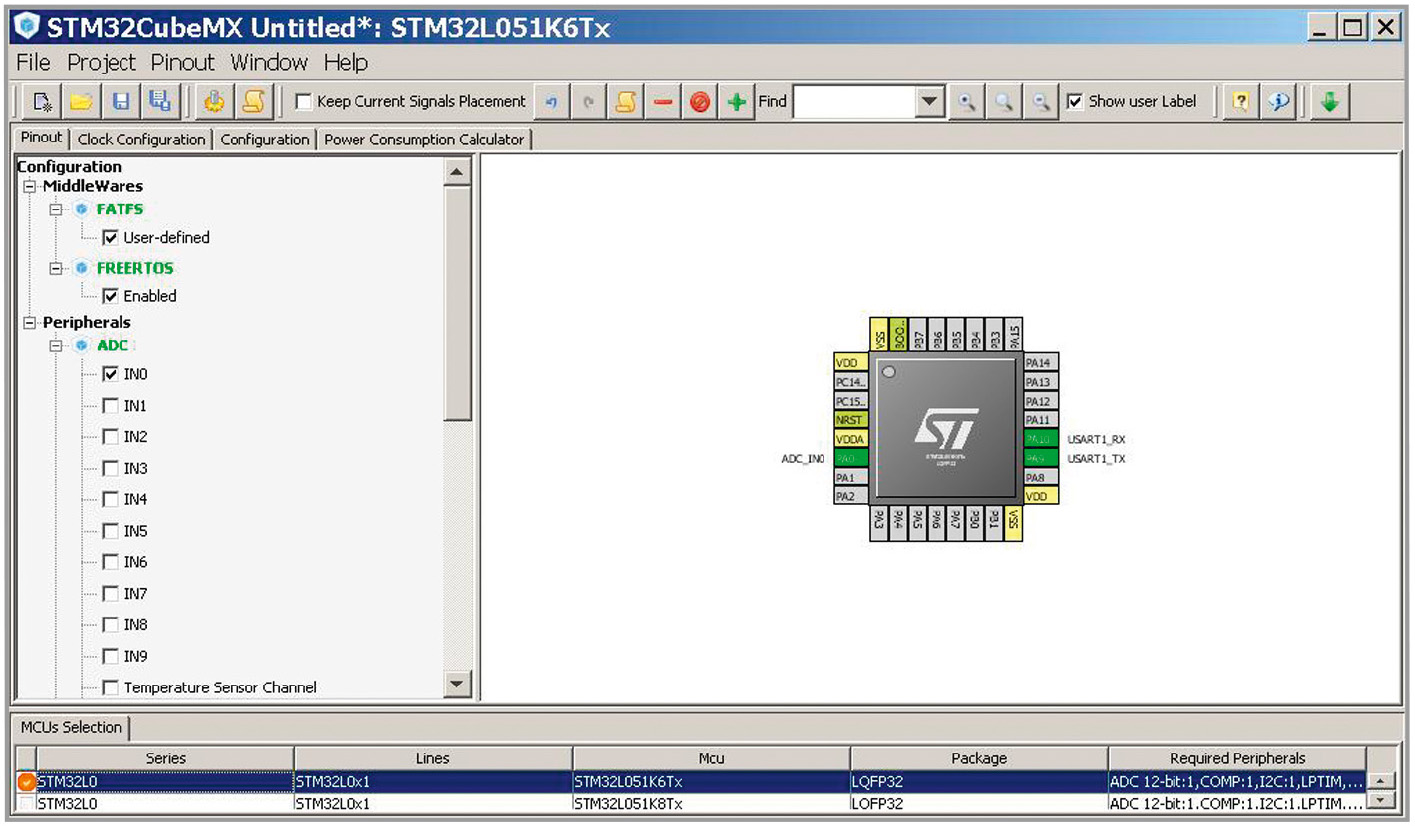
Task: Collapse the FATFS tree node
Action: click(x=57, y=209)
